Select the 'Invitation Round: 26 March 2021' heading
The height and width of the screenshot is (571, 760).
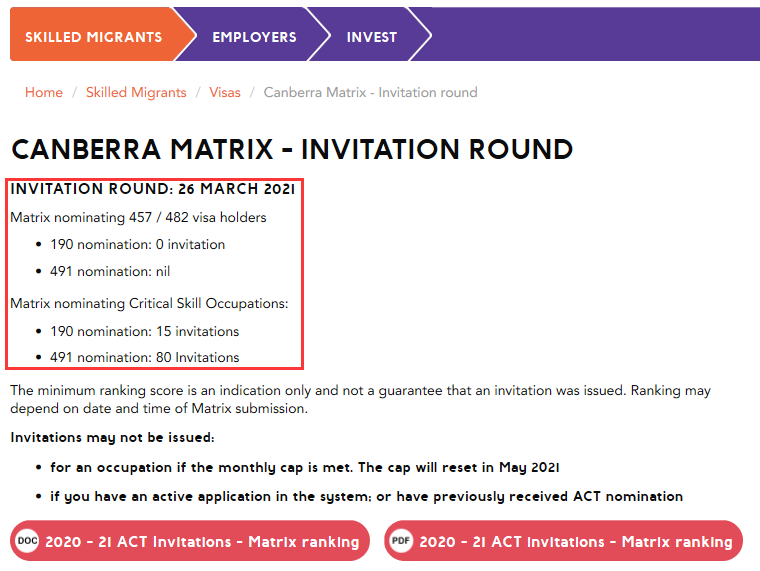[152, 189]
